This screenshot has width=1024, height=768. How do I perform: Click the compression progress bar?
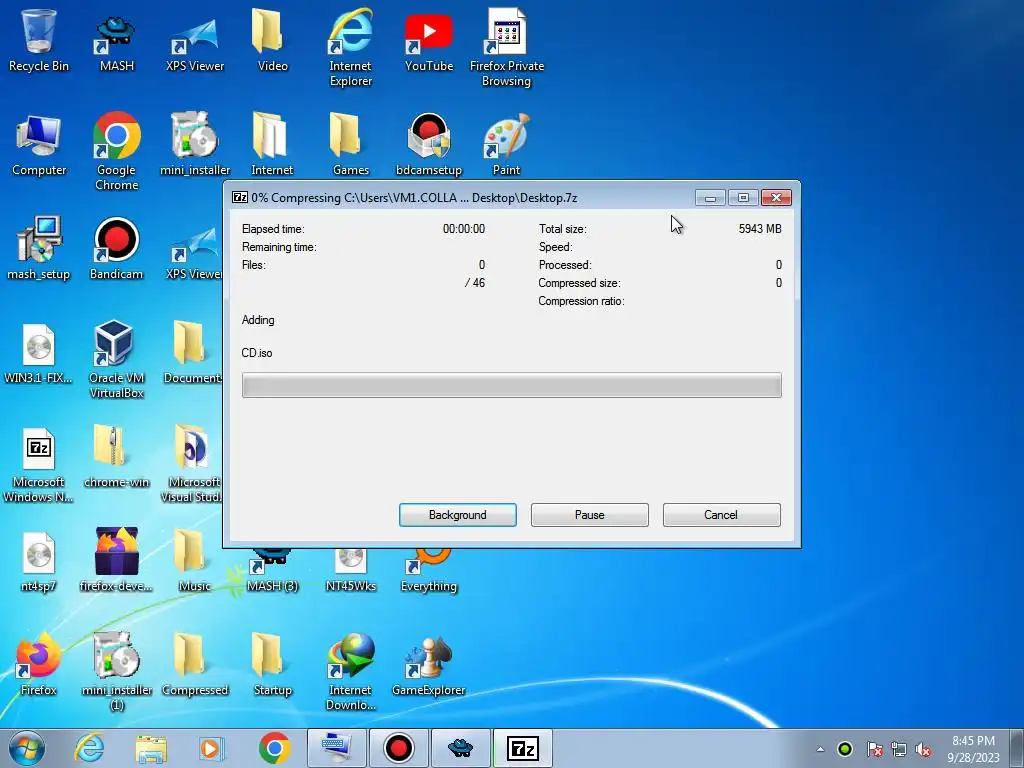[x=511, y=385]
